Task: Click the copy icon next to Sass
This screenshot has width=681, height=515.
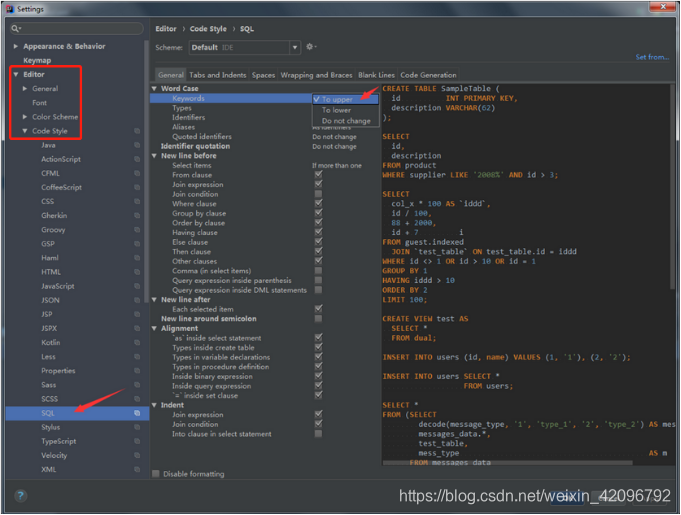Action: 137,385
